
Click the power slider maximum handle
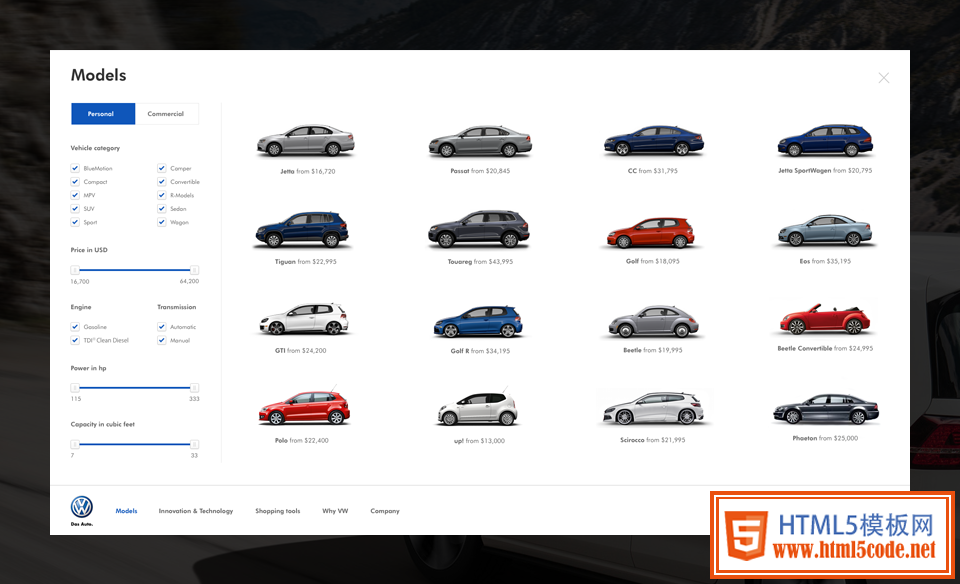click(x=194, y=387)
